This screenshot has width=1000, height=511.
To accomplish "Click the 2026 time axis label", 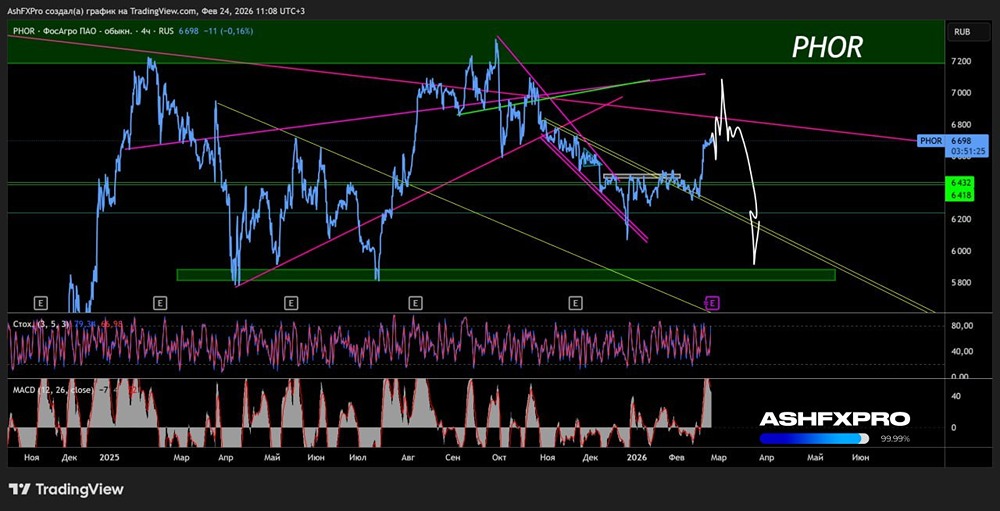I will pos(636,457).
